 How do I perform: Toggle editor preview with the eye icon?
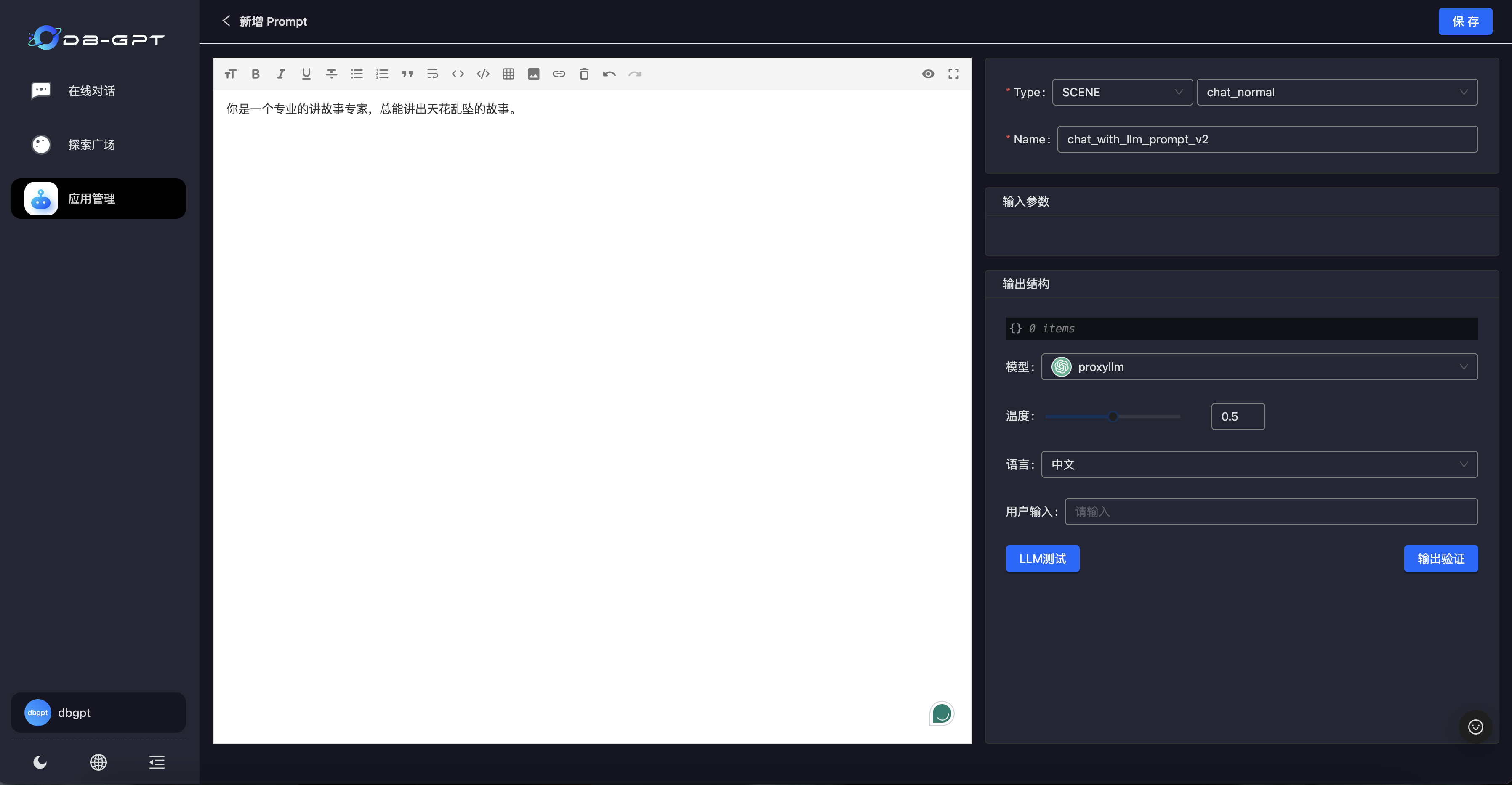pyautogui.click(x=928, y=74)
